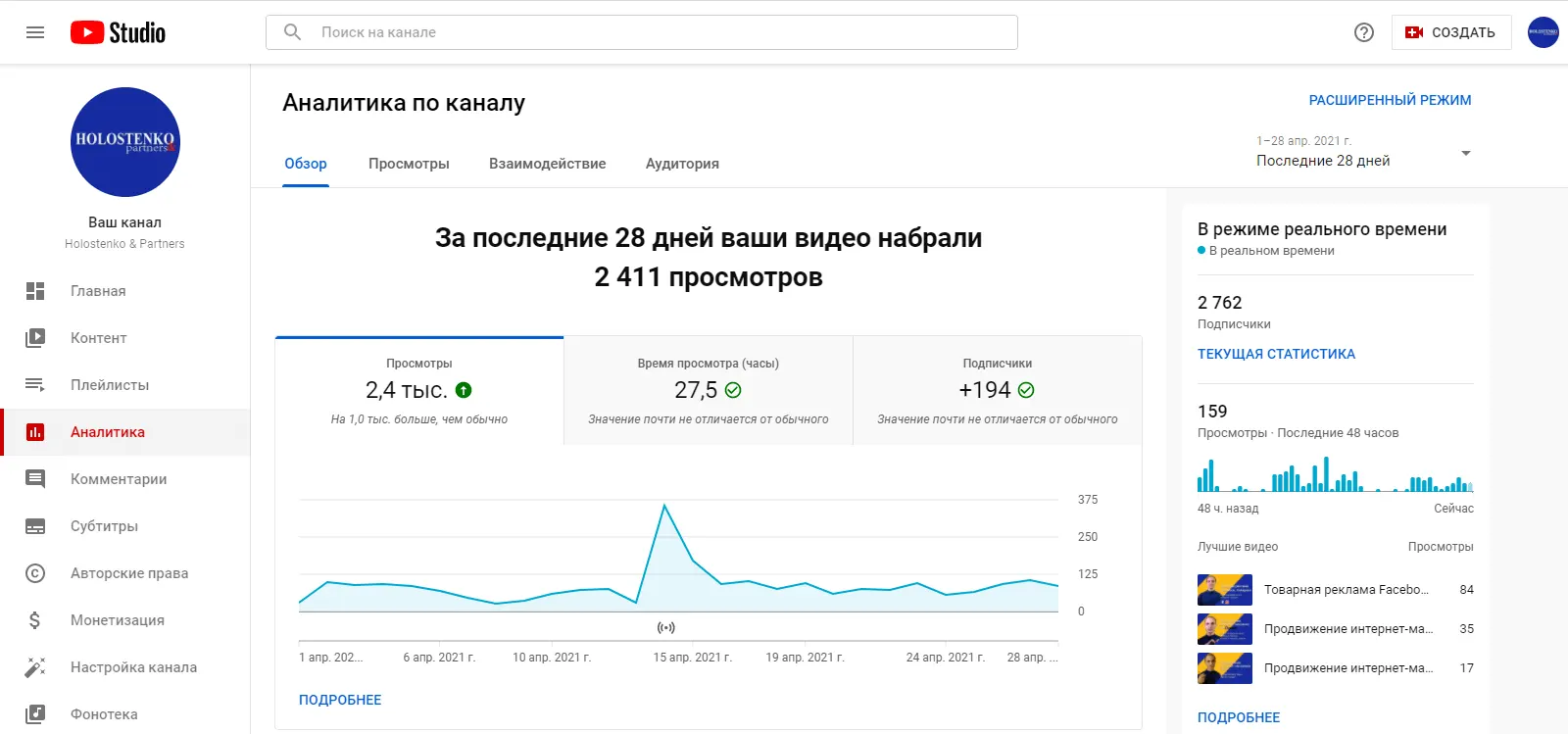
Task: Click ТЕКУЩАЯ СТАТИСТИКА link
Action: coord(1276,354)
